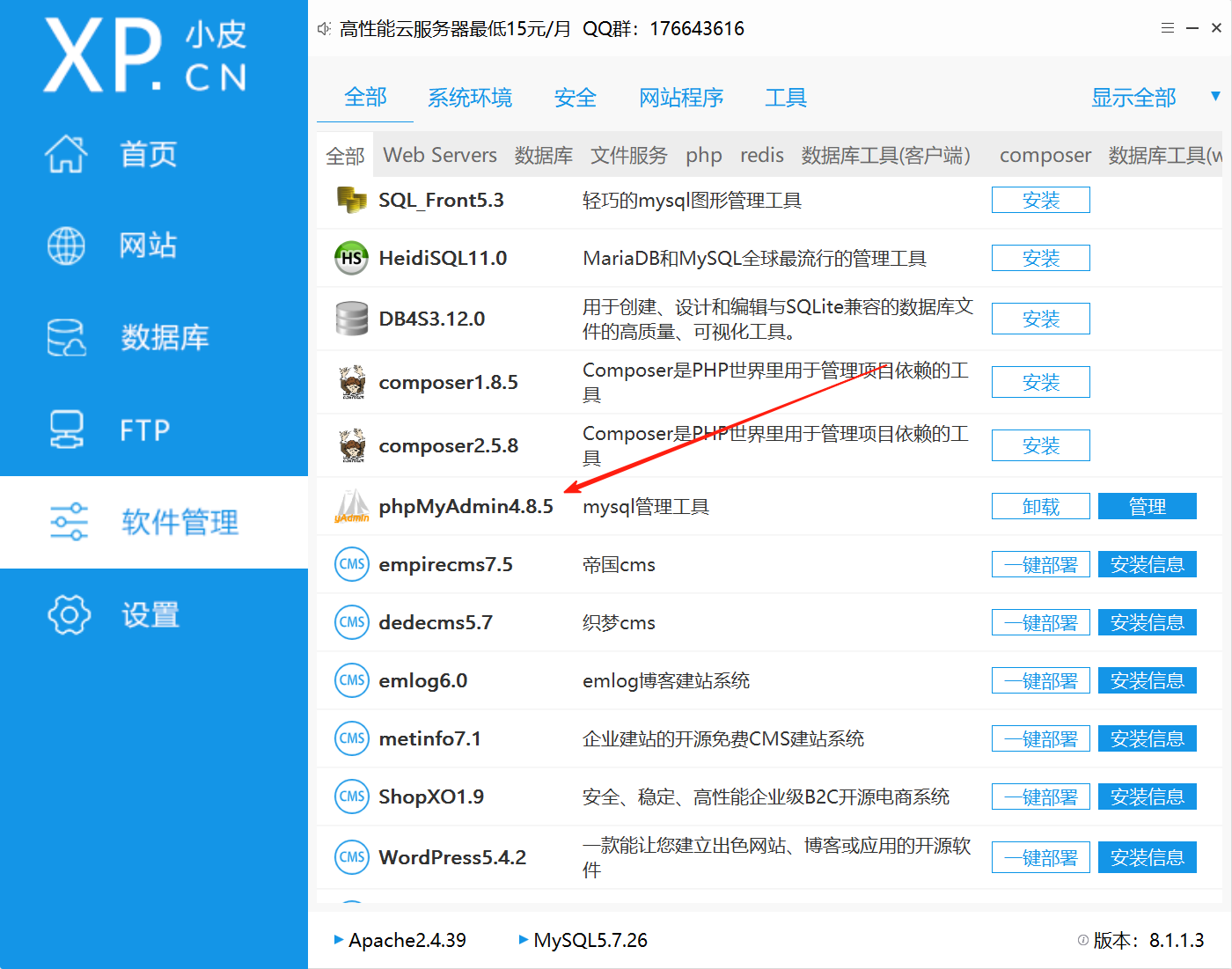The height and width of the screenshot is (969, 1232).
Task: Select the 文件服务 sub-tab
Action: [629, 156]
